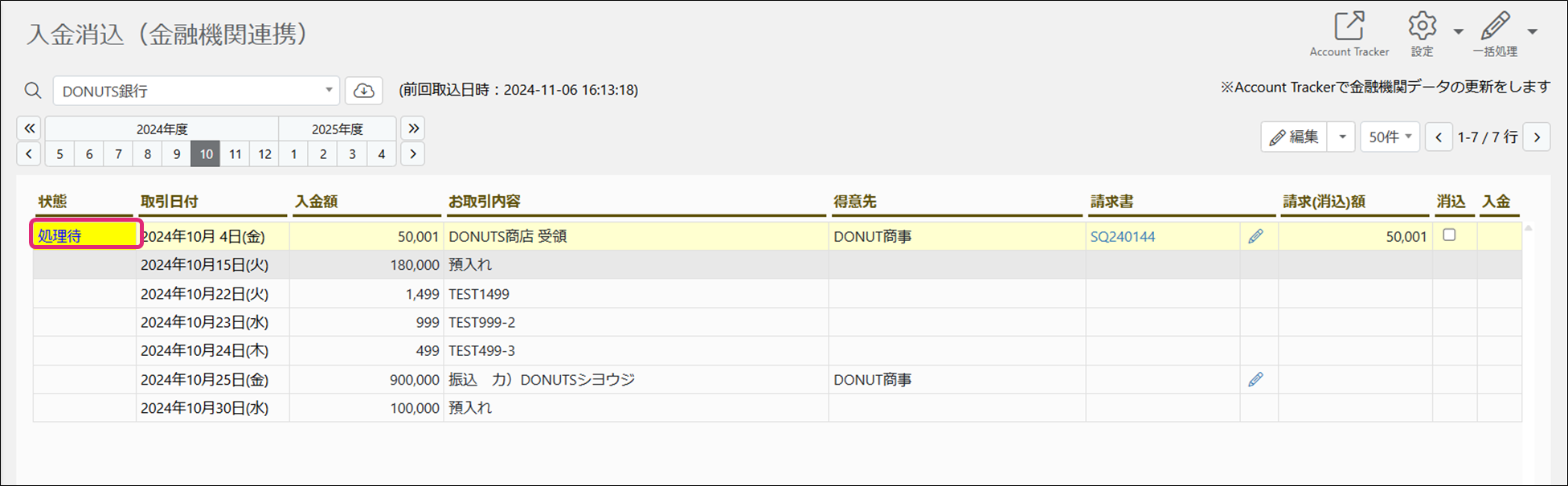The width and height of the screenshot is (1568, 486).
Task: Edit invoice pencil on 900,000 row
Action: click(x=1255, y=379)
